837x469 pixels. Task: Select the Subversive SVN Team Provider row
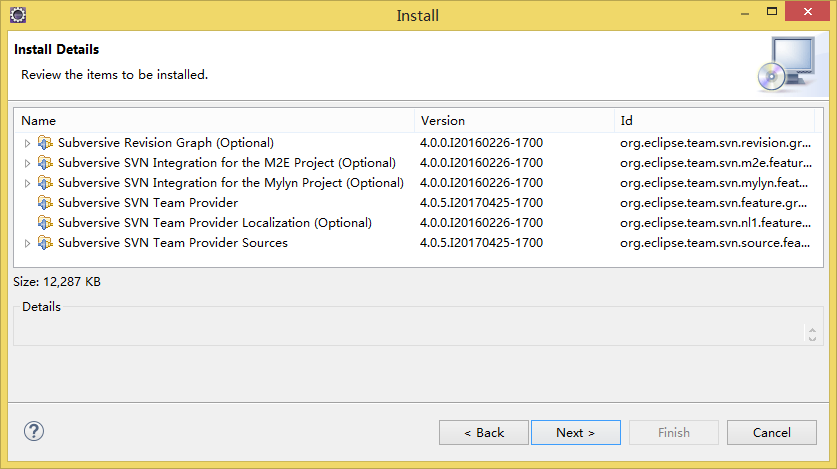(x=418, y=203)
